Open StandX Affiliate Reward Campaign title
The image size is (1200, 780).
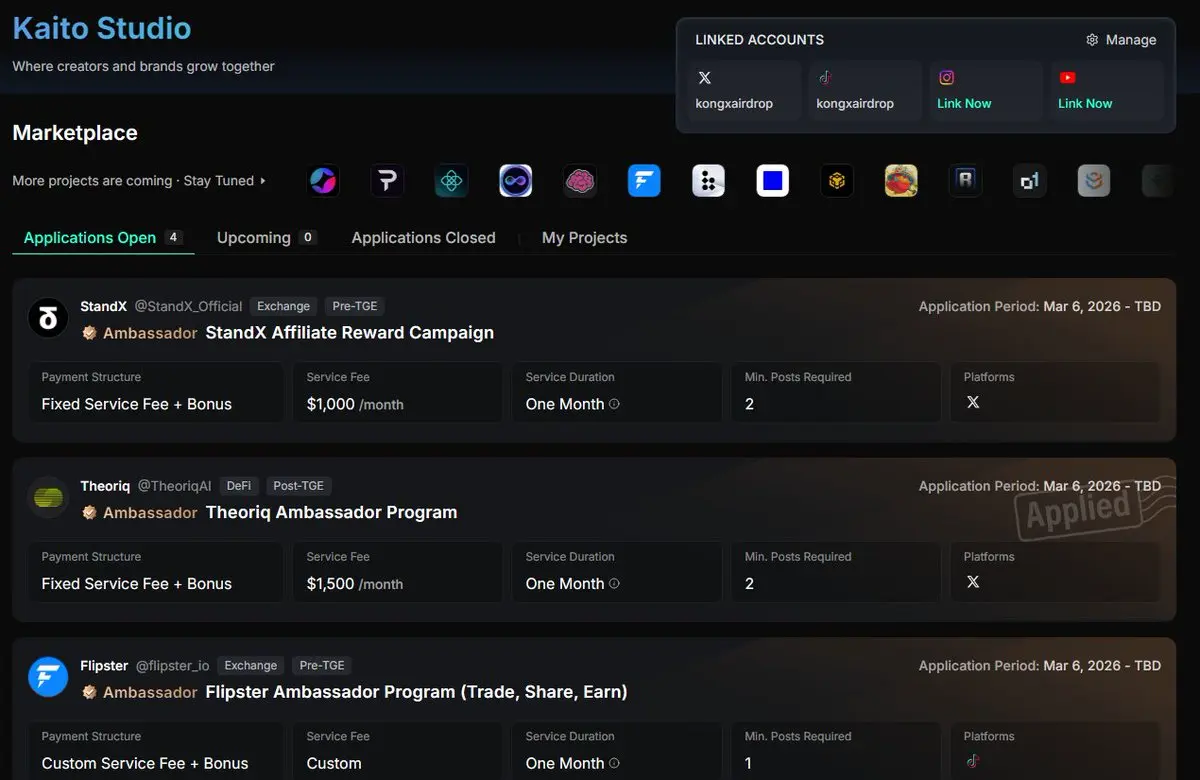tap(350, 333)
